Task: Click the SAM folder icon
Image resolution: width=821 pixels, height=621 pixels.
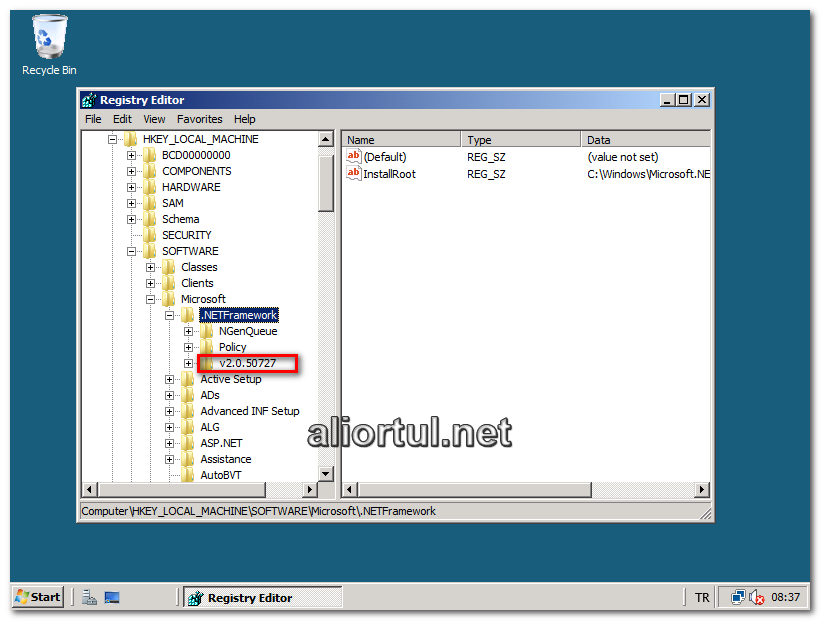Action: 149,203
